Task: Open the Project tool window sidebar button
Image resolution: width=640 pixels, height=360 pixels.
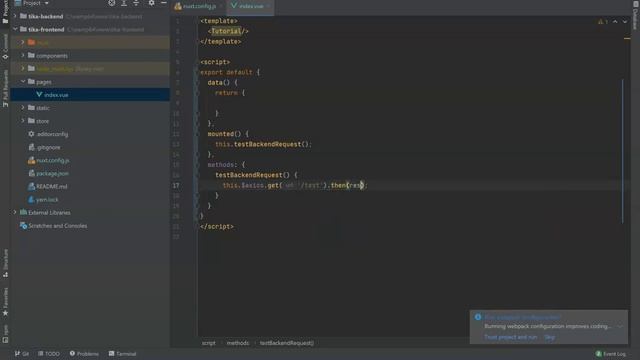Action: 5,12
